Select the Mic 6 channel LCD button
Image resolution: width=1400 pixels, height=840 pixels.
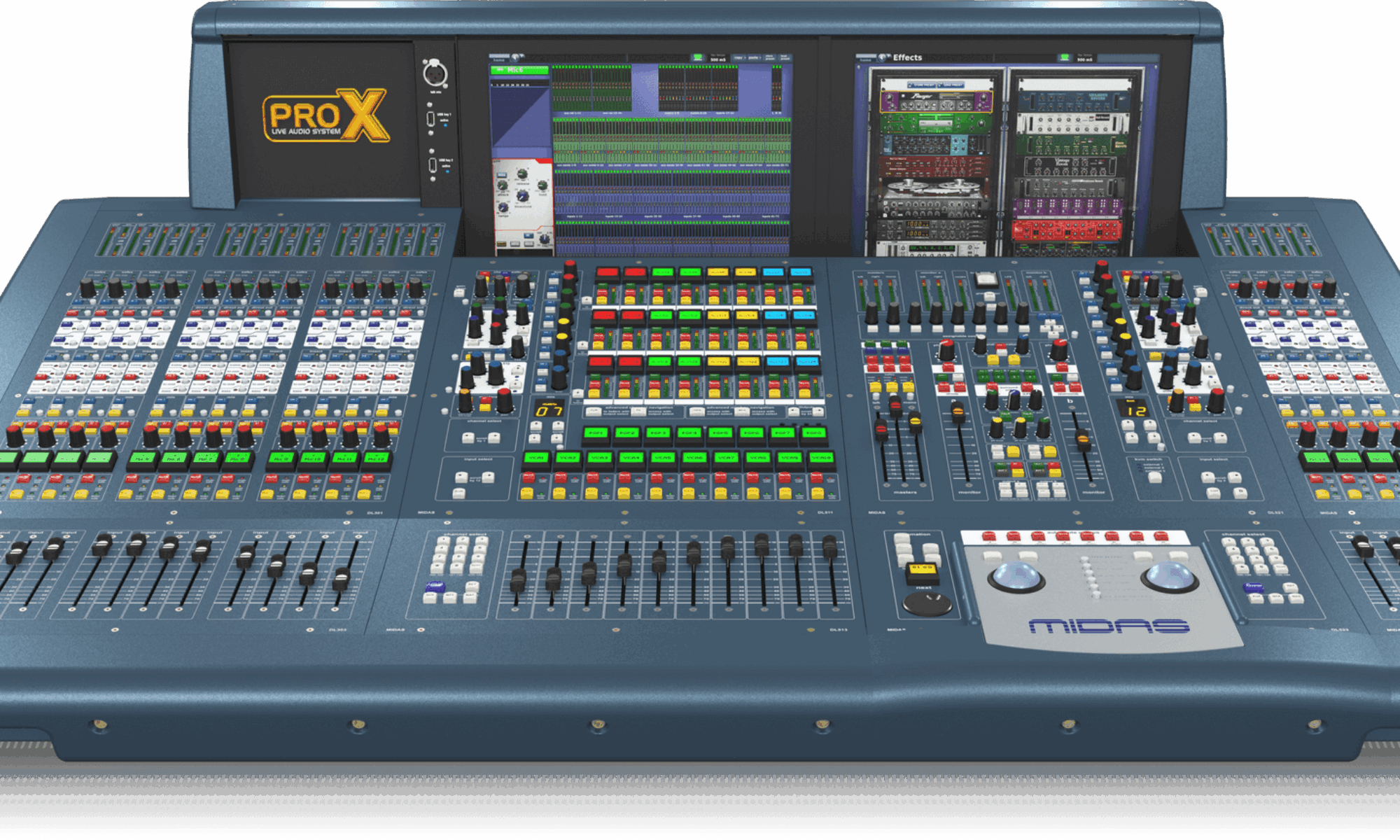tap(173, 460)
